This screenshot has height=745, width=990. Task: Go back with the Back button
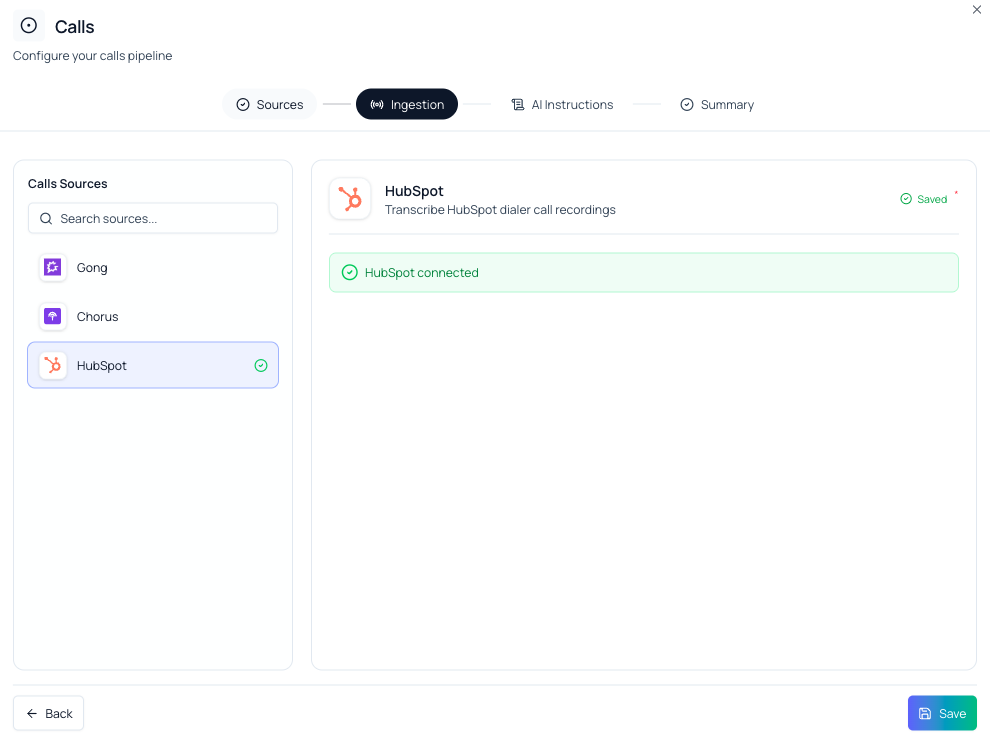(49, 713)
